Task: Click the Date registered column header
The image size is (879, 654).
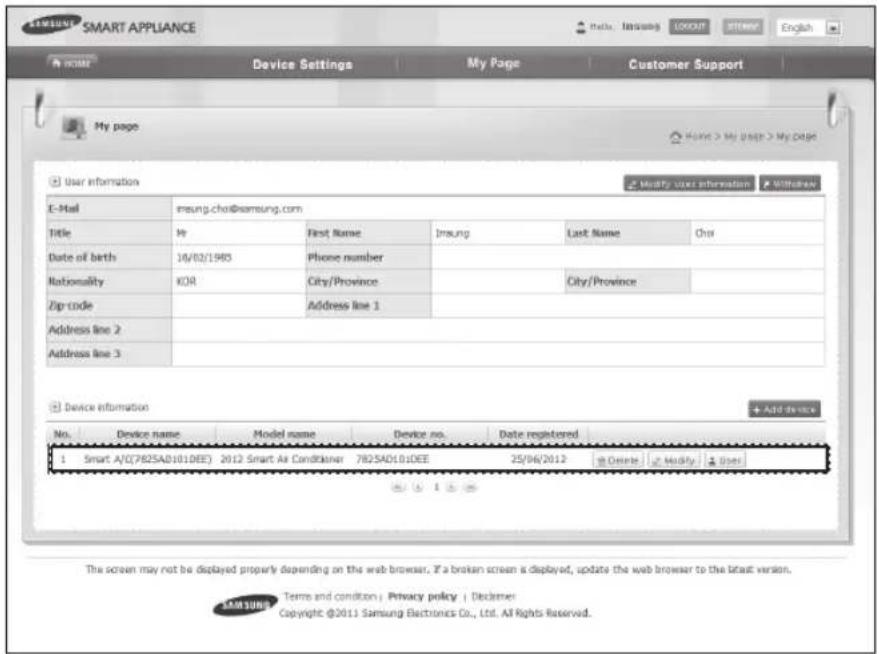Action: (538, 434)
